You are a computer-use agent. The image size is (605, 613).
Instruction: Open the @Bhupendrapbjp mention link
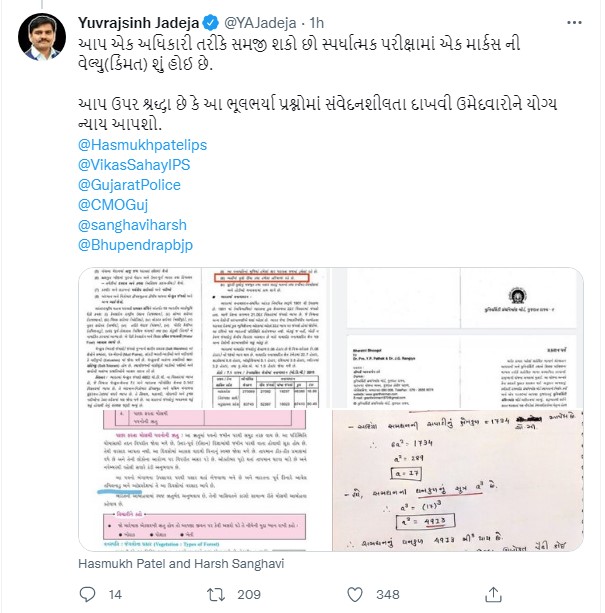[x=136, y=245]
